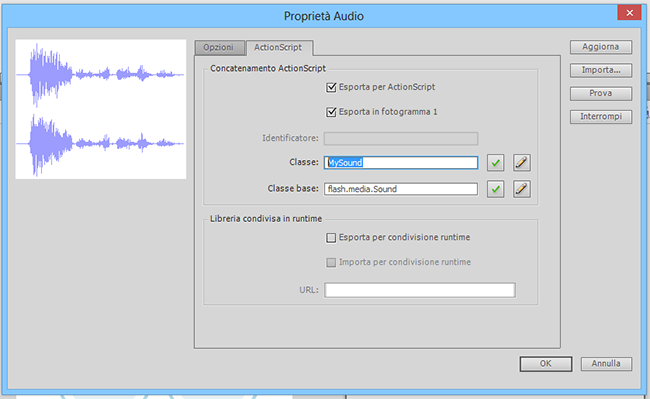Validate the Classe base with green checkmark
This screenshot has width=650, height=399.
coord(495,189)
